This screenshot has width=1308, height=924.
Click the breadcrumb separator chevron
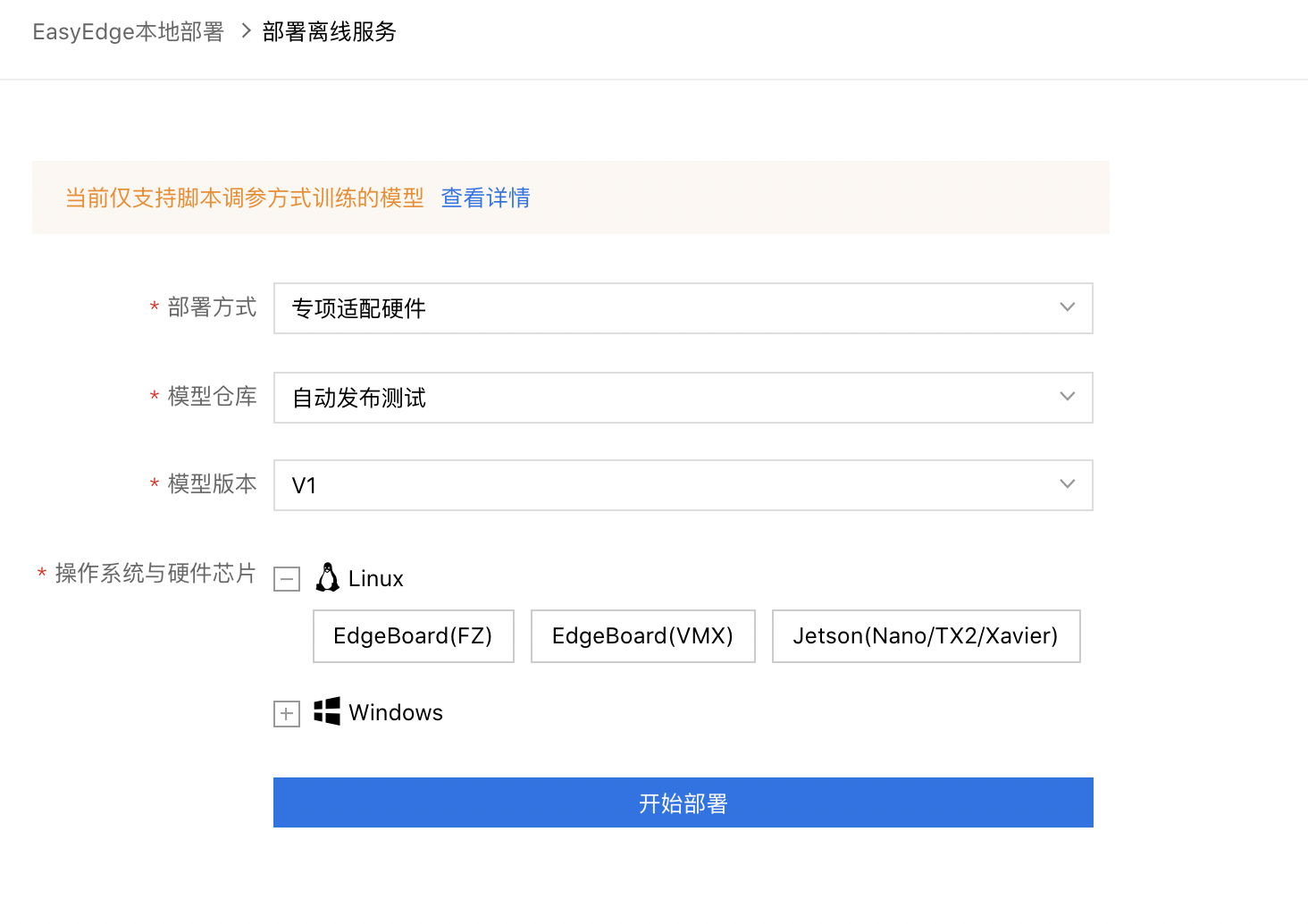point(245,31)
